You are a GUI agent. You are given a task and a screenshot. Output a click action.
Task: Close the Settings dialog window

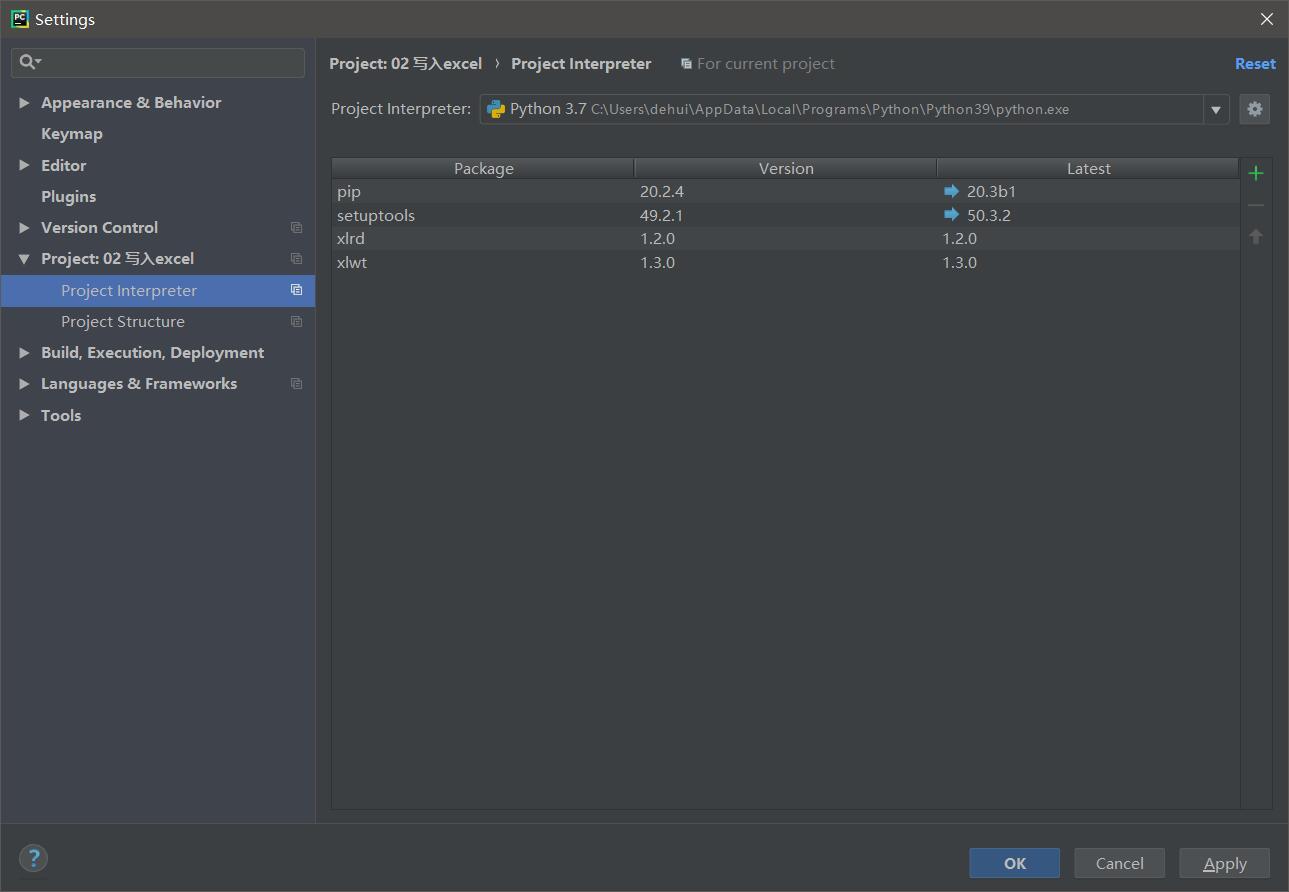pos(1266,19)
